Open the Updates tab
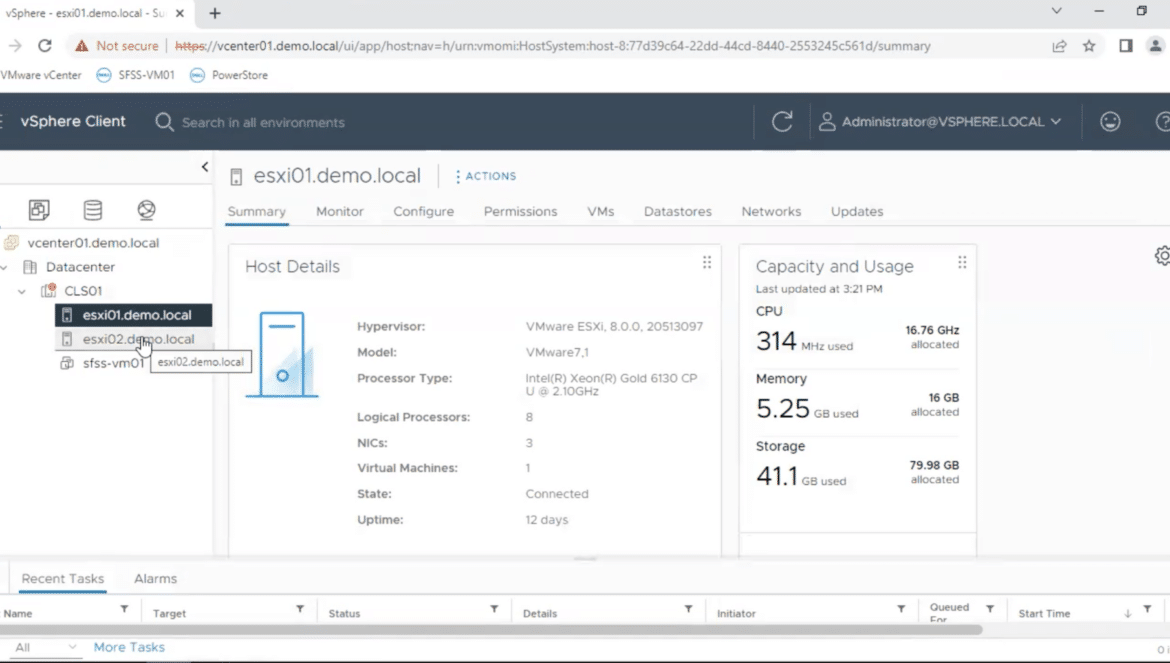 (857, 211)
